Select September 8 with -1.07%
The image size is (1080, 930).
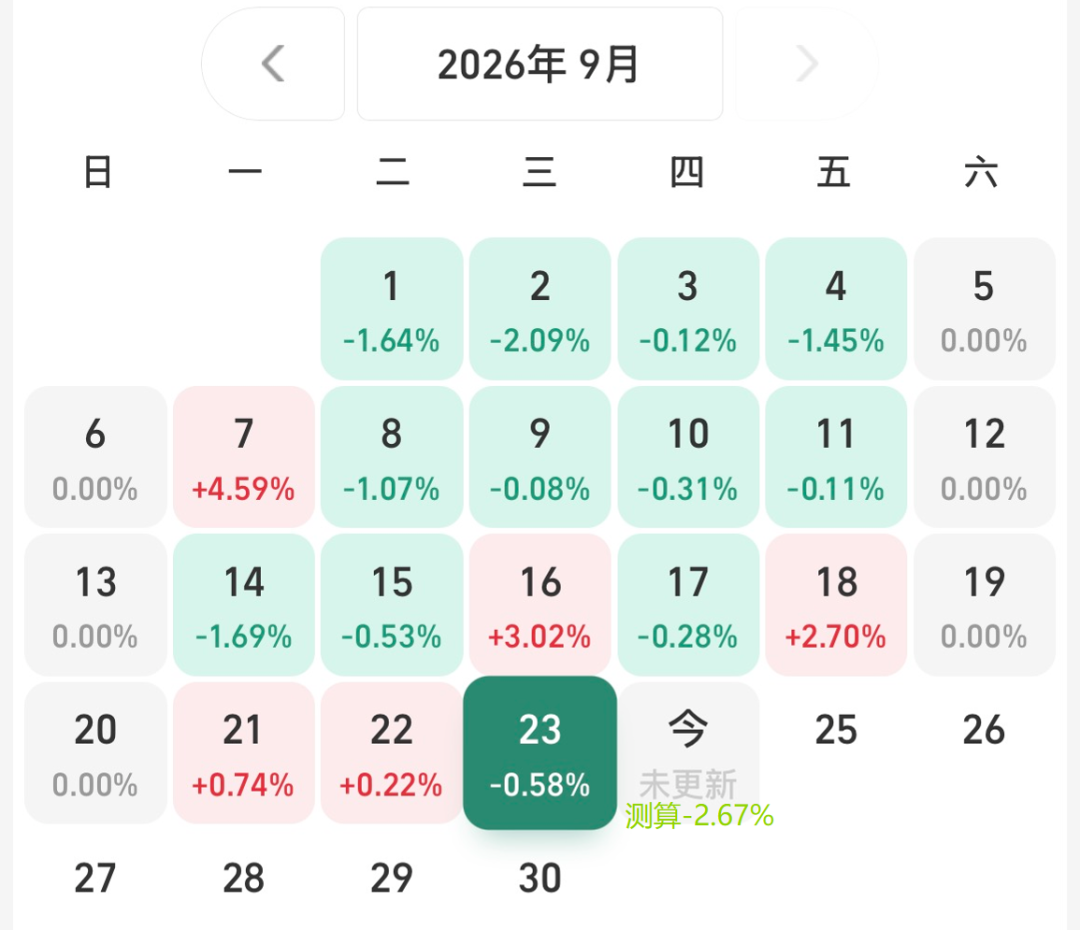coord(391,457)
